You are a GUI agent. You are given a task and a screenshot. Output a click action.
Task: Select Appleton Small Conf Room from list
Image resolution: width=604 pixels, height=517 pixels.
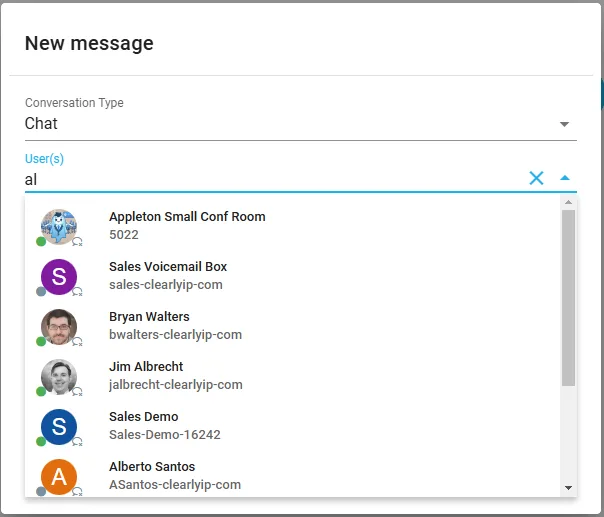[x=293, y=226]
